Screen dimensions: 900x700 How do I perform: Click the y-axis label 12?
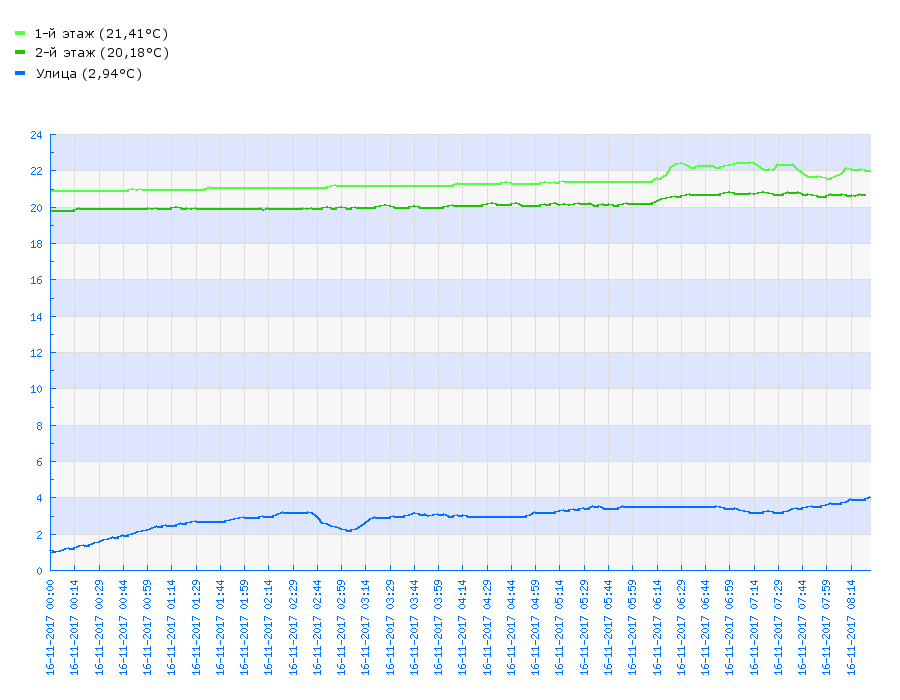click(36, 353)
